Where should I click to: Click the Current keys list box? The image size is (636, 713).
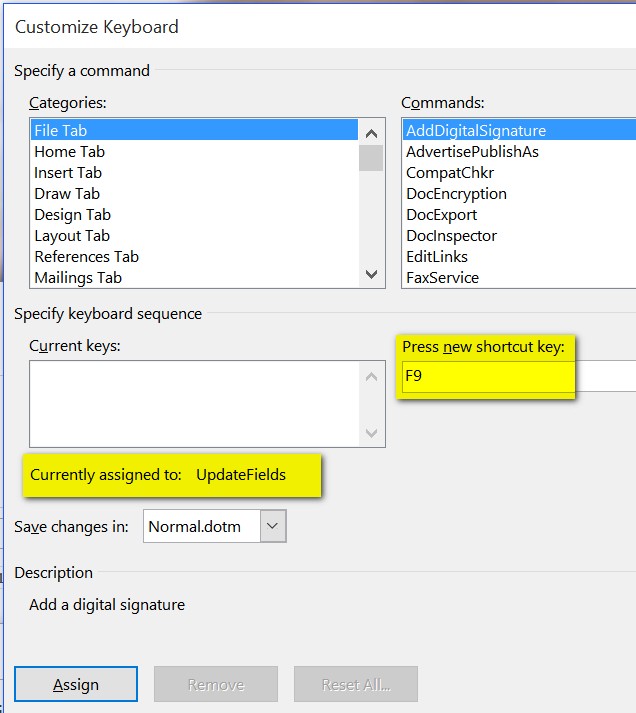point(194,404)
